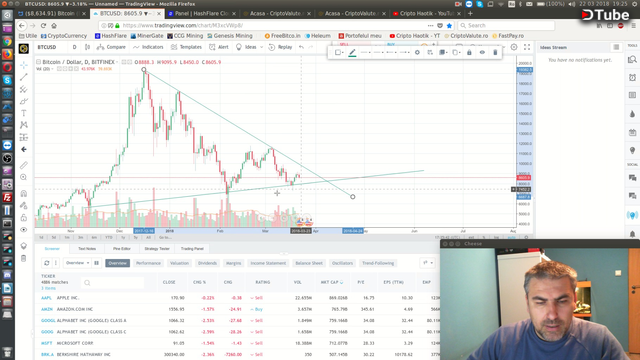
Task: Create an Alert from top toolbar
Action: 219,47
